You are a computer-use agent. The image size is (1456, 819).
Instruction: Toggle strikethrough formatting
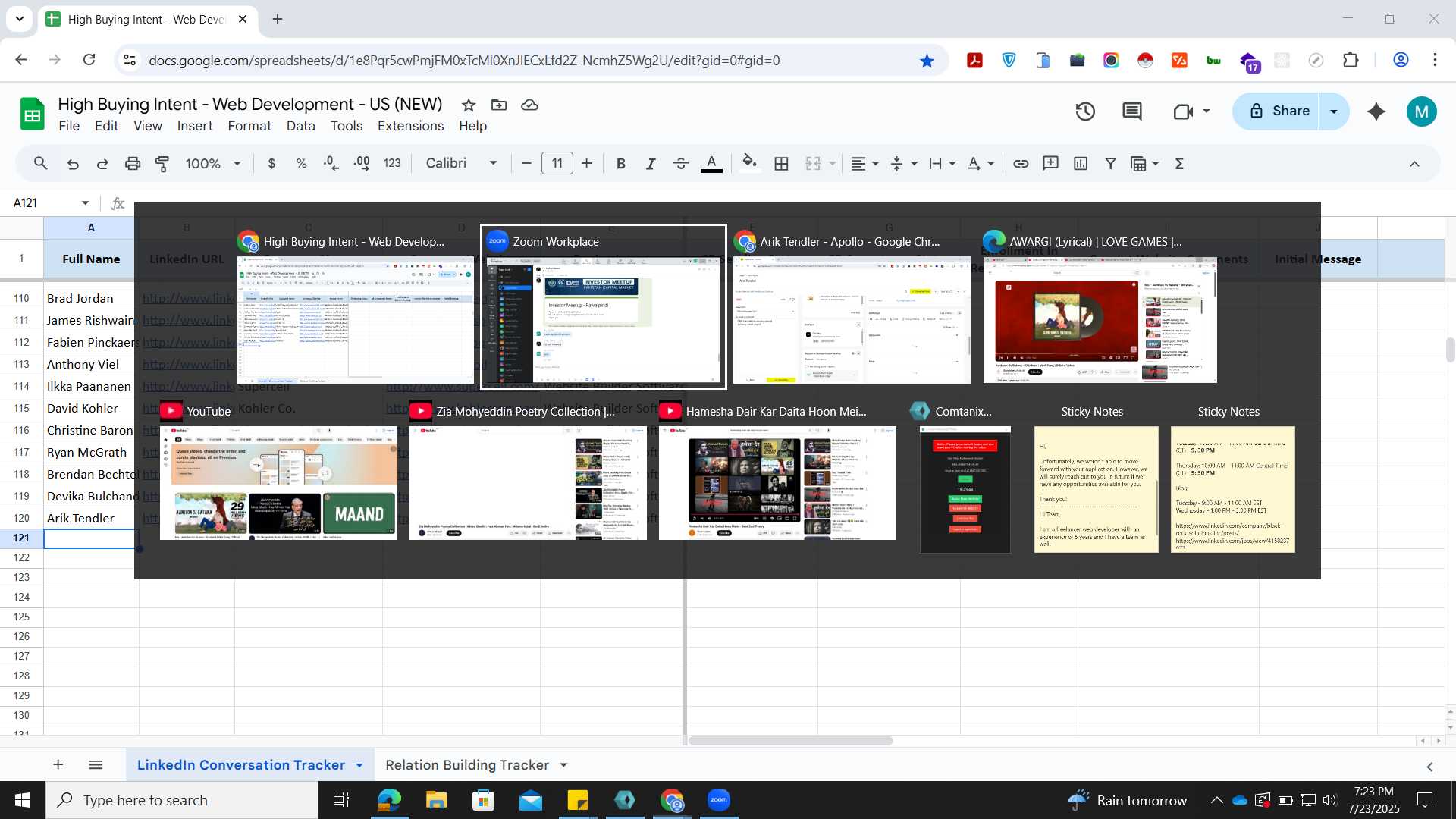[x=681, y=163]
